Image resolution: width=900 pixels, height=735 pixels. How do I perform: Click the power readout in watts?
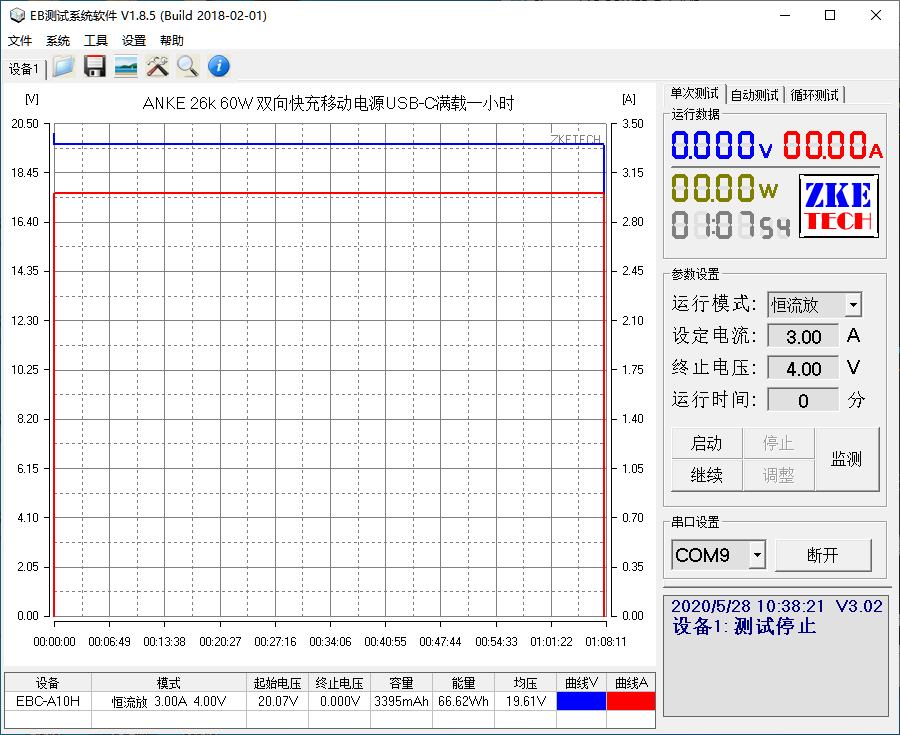click(x=724, y=188)
